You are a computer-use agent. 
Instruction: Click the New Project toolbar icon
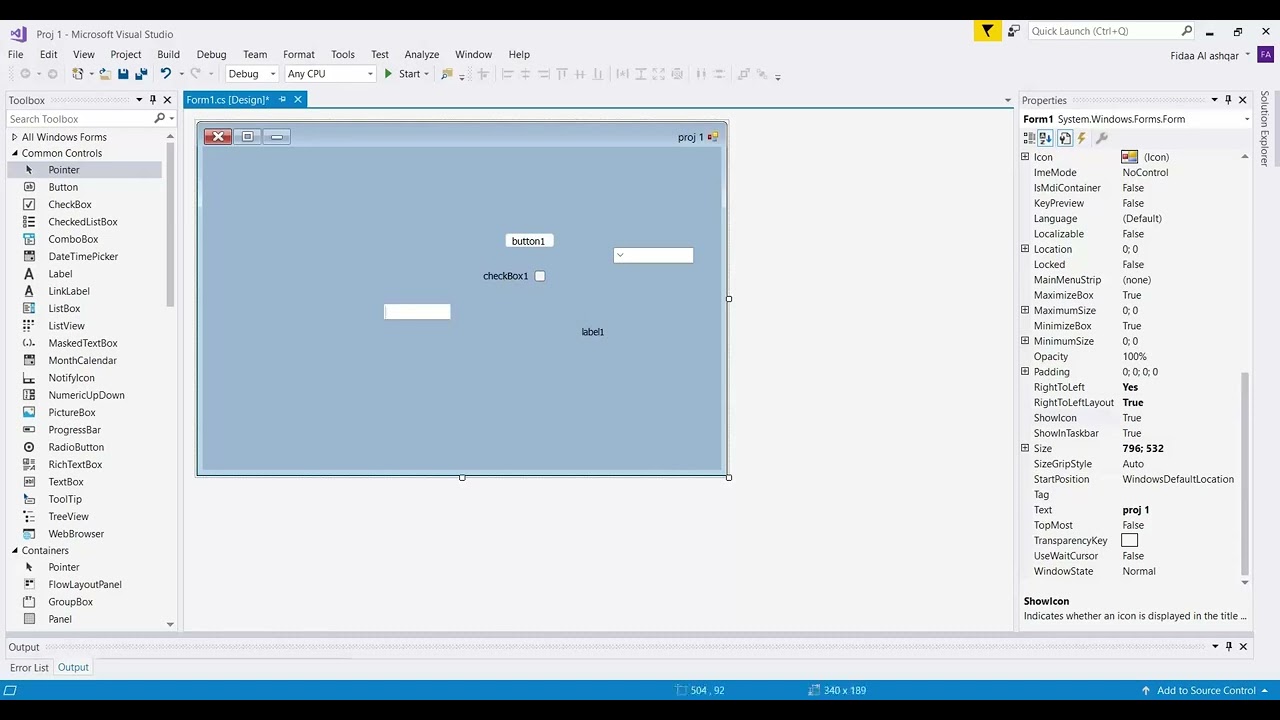coord(78,74)
